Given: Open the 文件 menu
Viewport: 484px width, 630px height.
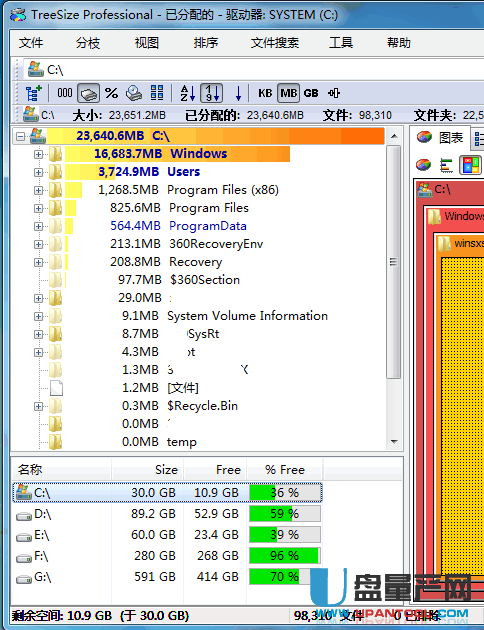Looking at the screenshot, I should coord(31,43).
